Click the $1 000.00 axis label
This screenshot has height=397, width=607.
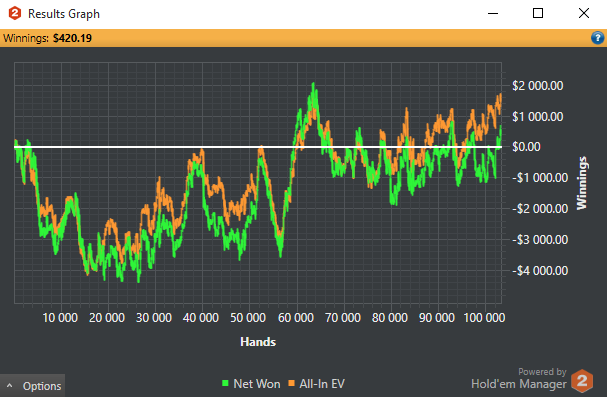(x=537, y=116)
